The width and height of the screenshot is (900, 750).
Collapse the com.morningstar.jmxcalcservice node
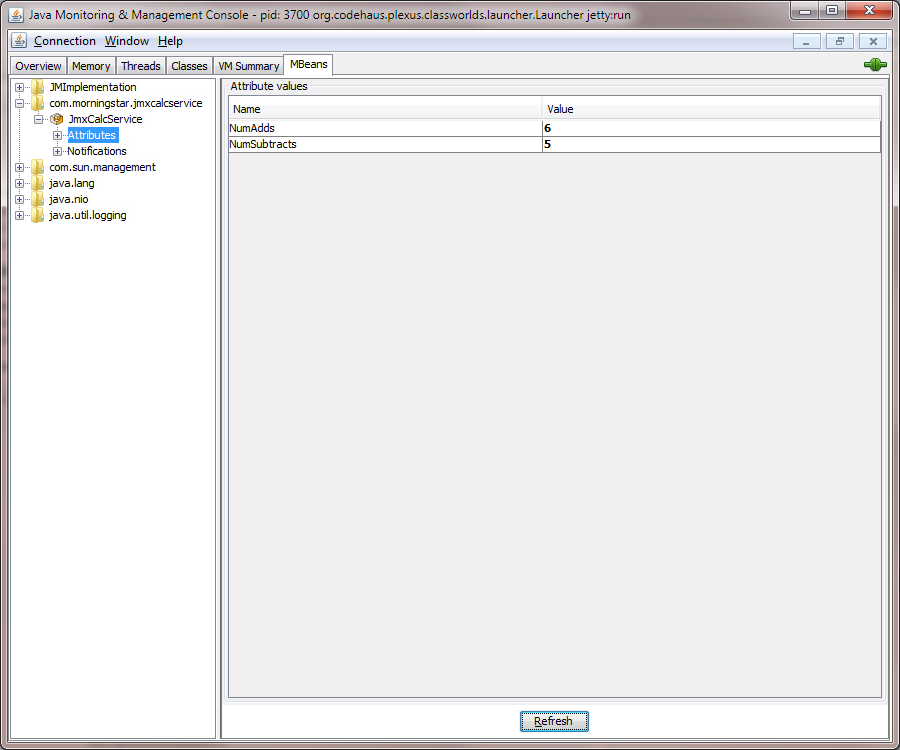[x=20, y=103]
